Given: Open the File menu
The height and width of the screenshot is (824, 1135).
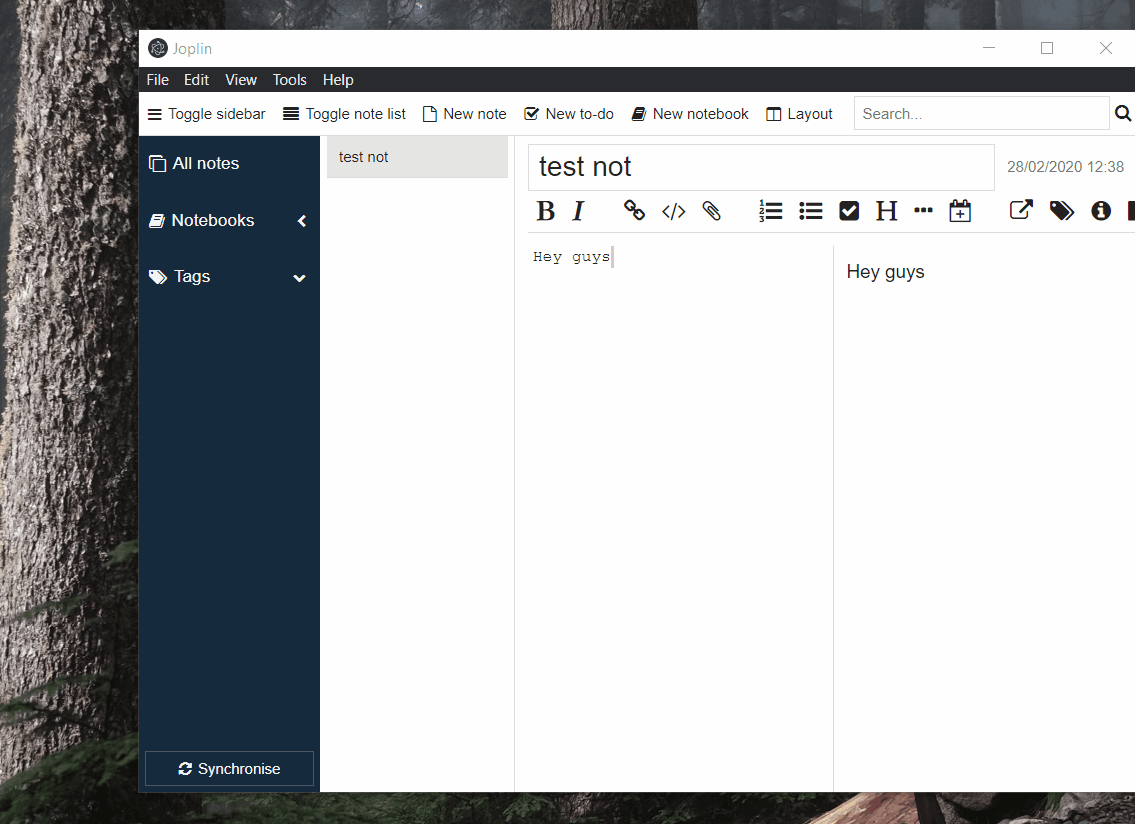Looking at the screenshot, I should pyautogui.click(x=157, y=79).
